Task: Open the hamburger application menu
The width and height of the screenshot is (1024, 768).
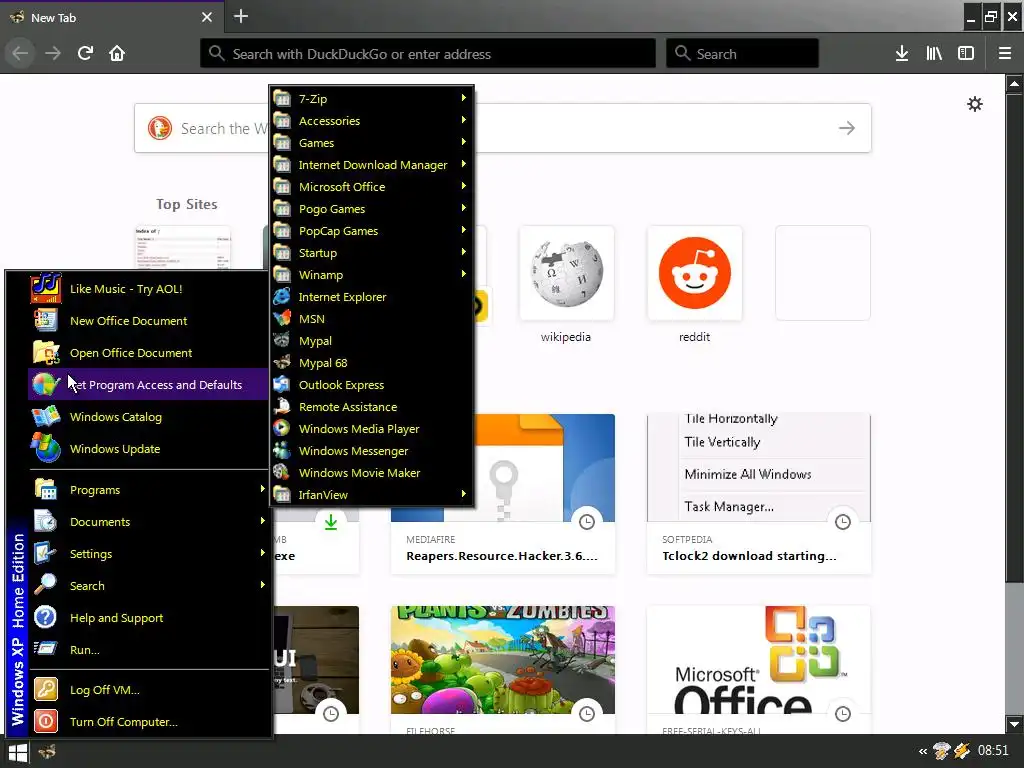Action: tap(1005, 54)
